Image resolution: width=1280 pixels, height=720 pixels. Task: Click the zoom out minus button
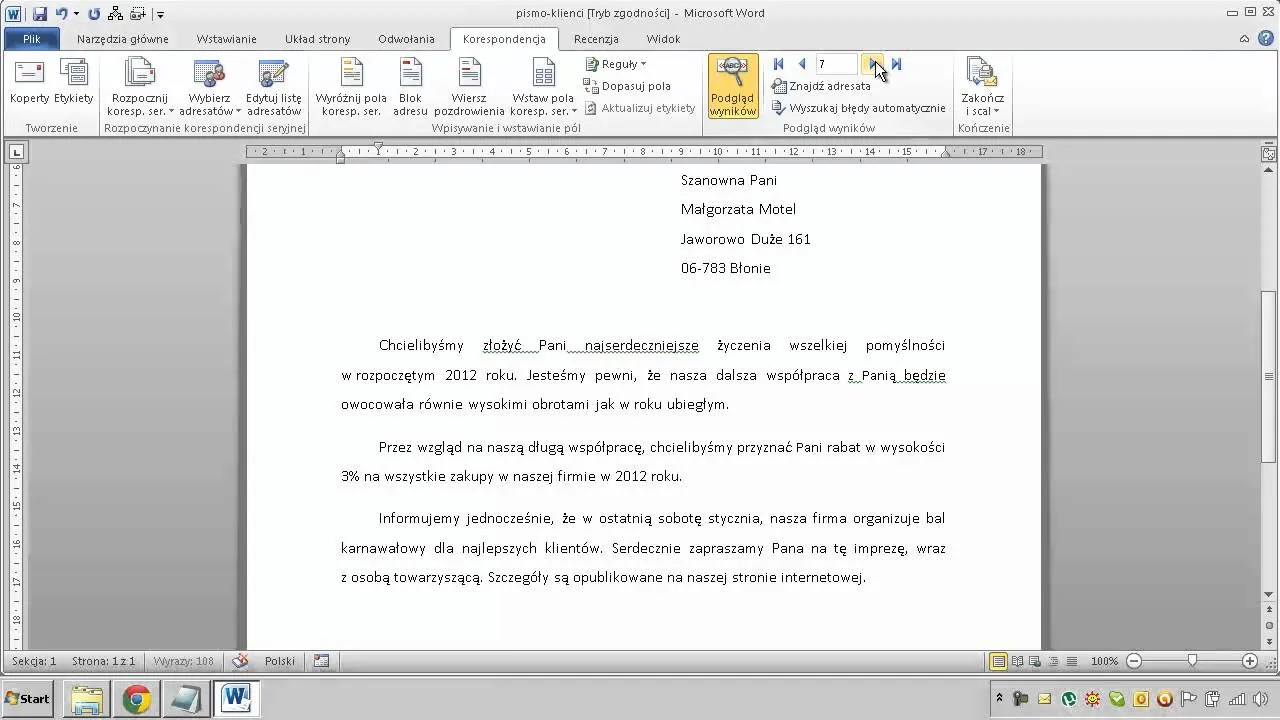click(1133, 661)
